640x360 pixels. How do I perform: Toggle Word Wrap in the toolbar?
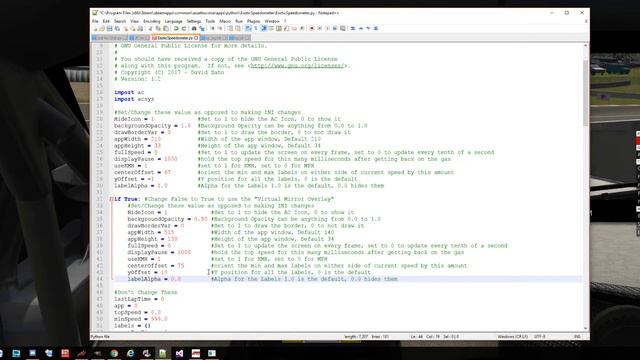(x=248, y=29)
